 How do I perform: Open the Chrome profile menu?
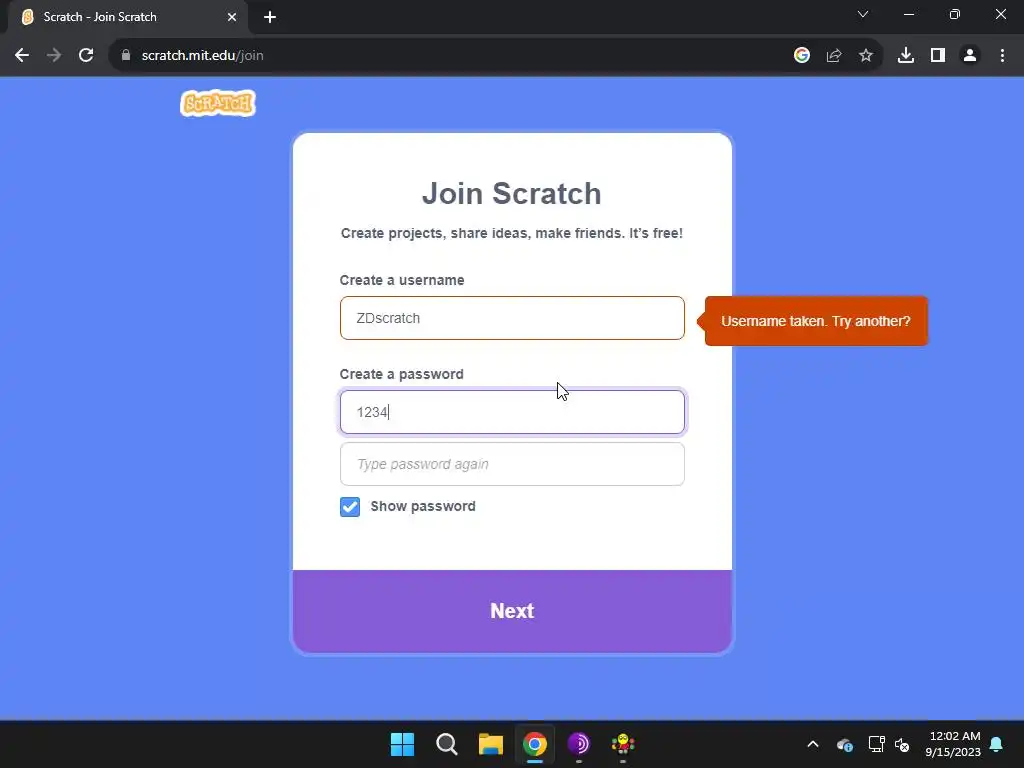click(x=970, y=56)
